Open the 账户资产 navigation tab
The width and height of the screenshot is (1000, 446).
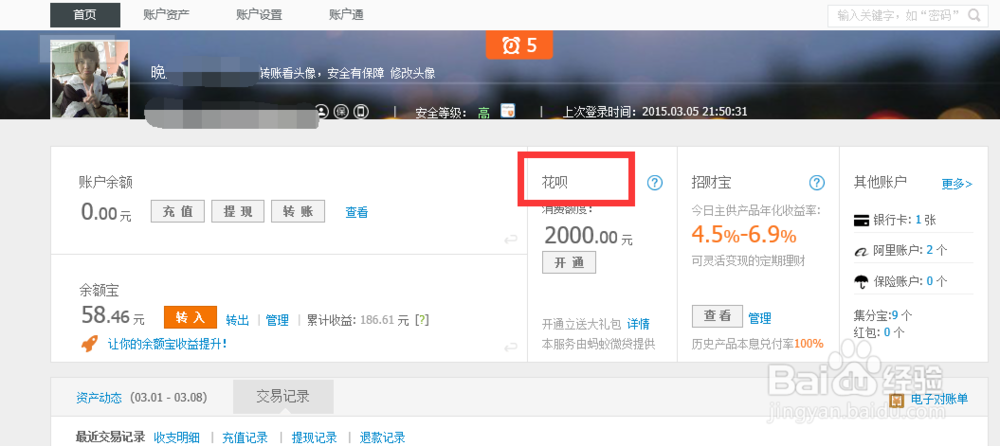pyautogui.click(x=166, y=15)
